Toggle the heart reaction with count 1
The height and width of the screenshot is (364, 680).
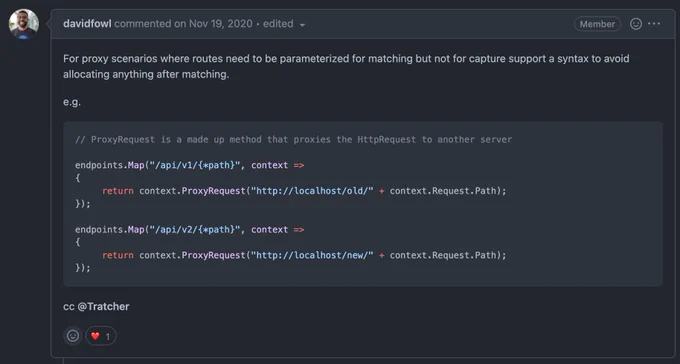click(101, 336)
